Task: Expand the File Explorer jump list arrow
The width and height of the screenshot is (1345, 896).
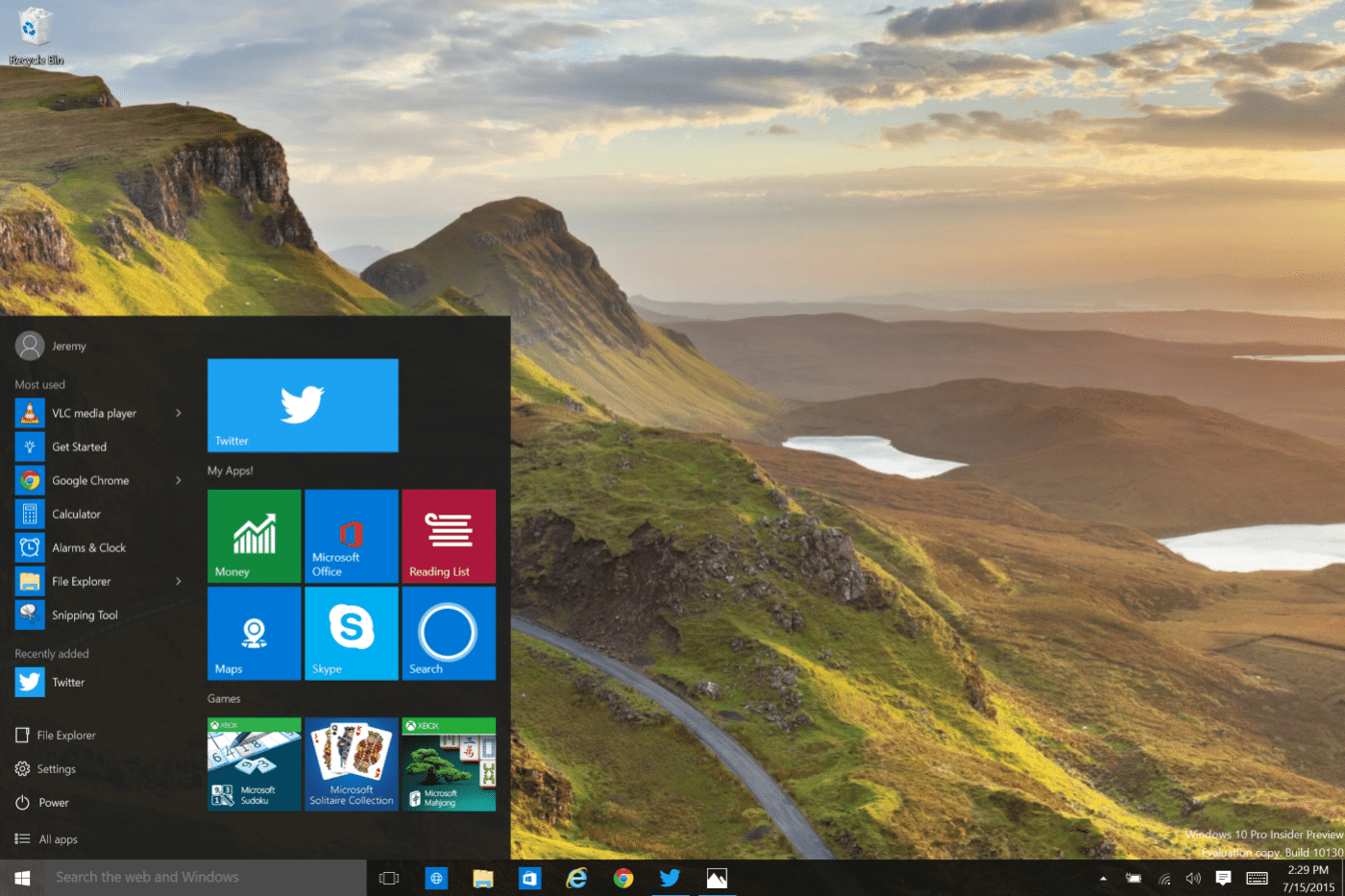Action: [x=179, y=580]
